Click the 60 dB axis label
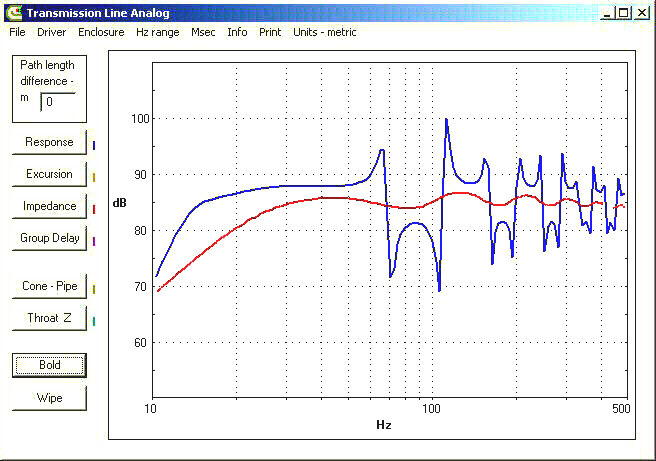This screenshot has height=461, width=656. pyautogui.click(x=140, y=343)
